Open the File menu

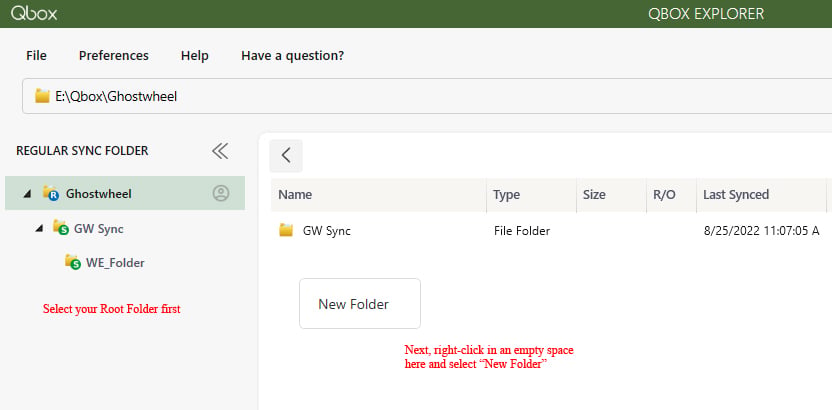[x=36, y=56]
